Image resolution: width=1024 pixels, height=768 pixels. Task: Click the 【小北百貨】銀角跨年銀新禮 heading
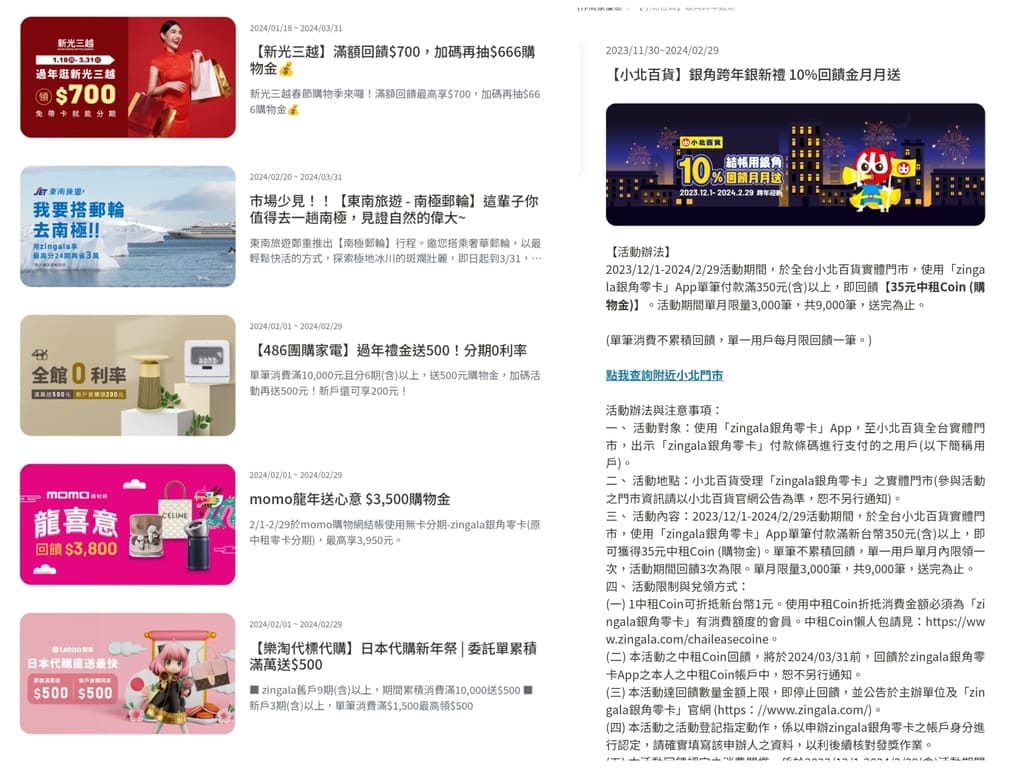(754, 74)
